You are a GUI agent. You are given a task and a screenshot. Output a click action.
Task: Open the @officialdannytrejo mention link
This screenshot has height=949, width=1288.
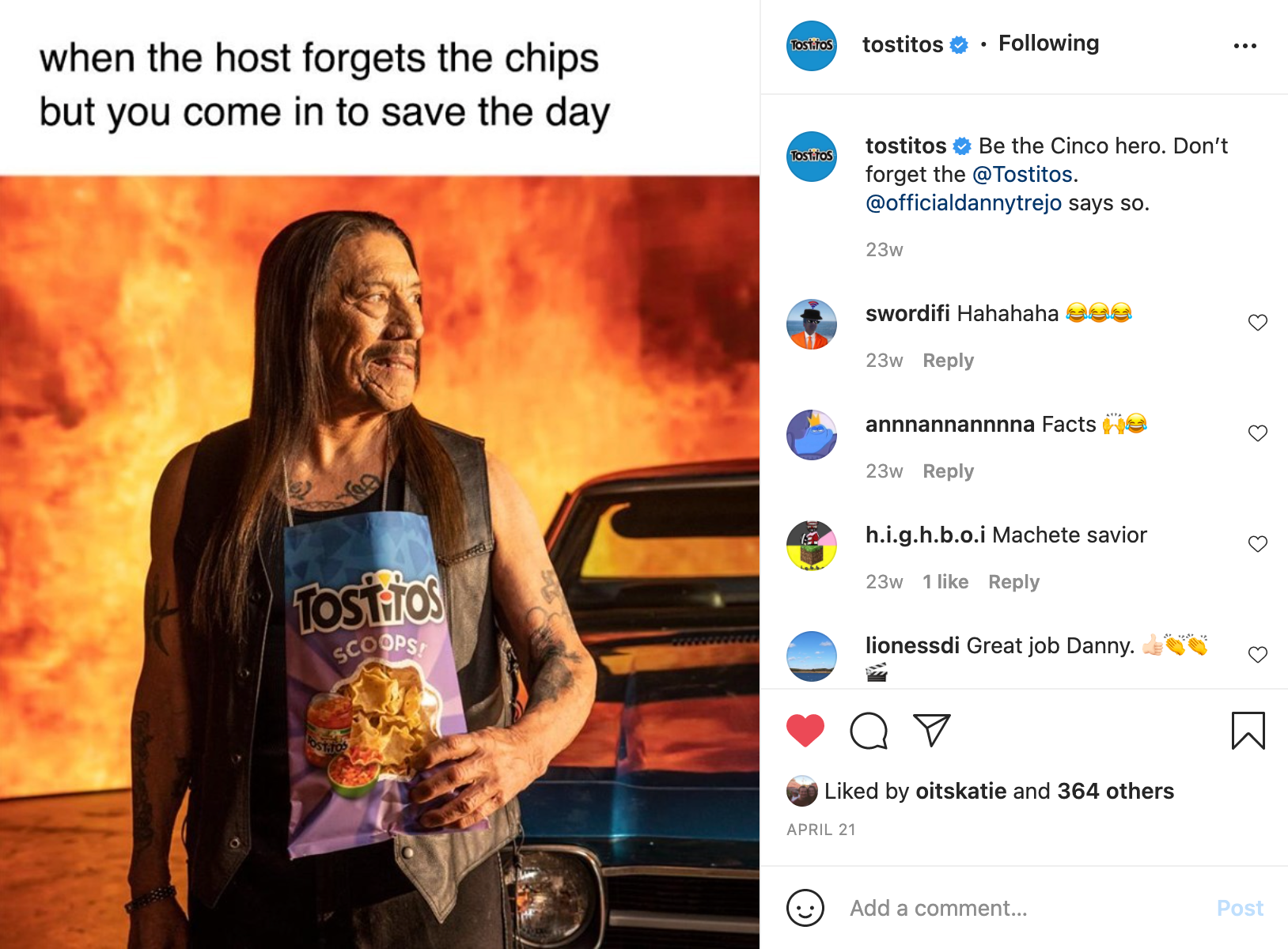pyautogui.click(x=964, y=203)
